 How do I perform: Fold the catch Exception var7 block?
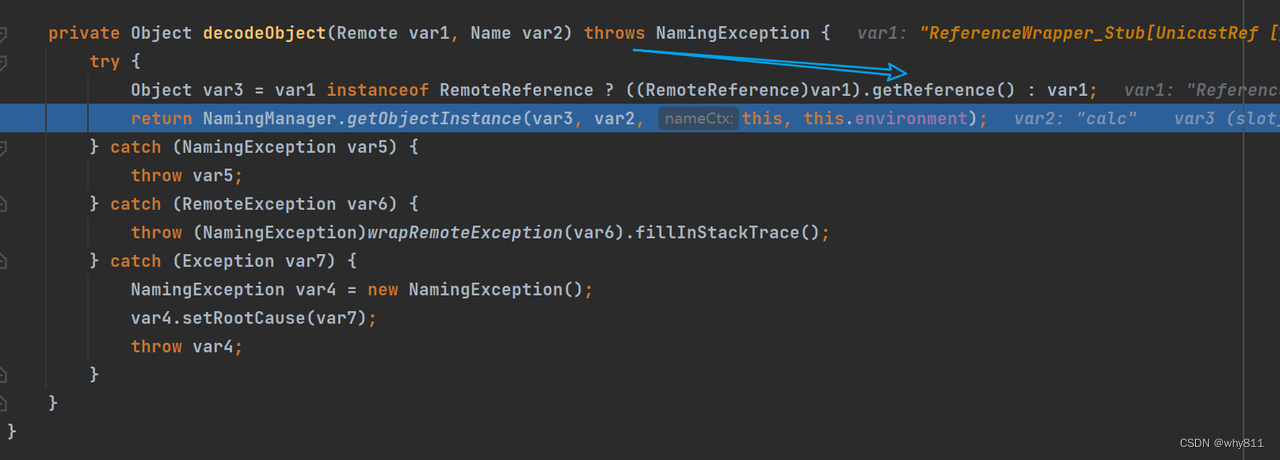tap(3, 261)
